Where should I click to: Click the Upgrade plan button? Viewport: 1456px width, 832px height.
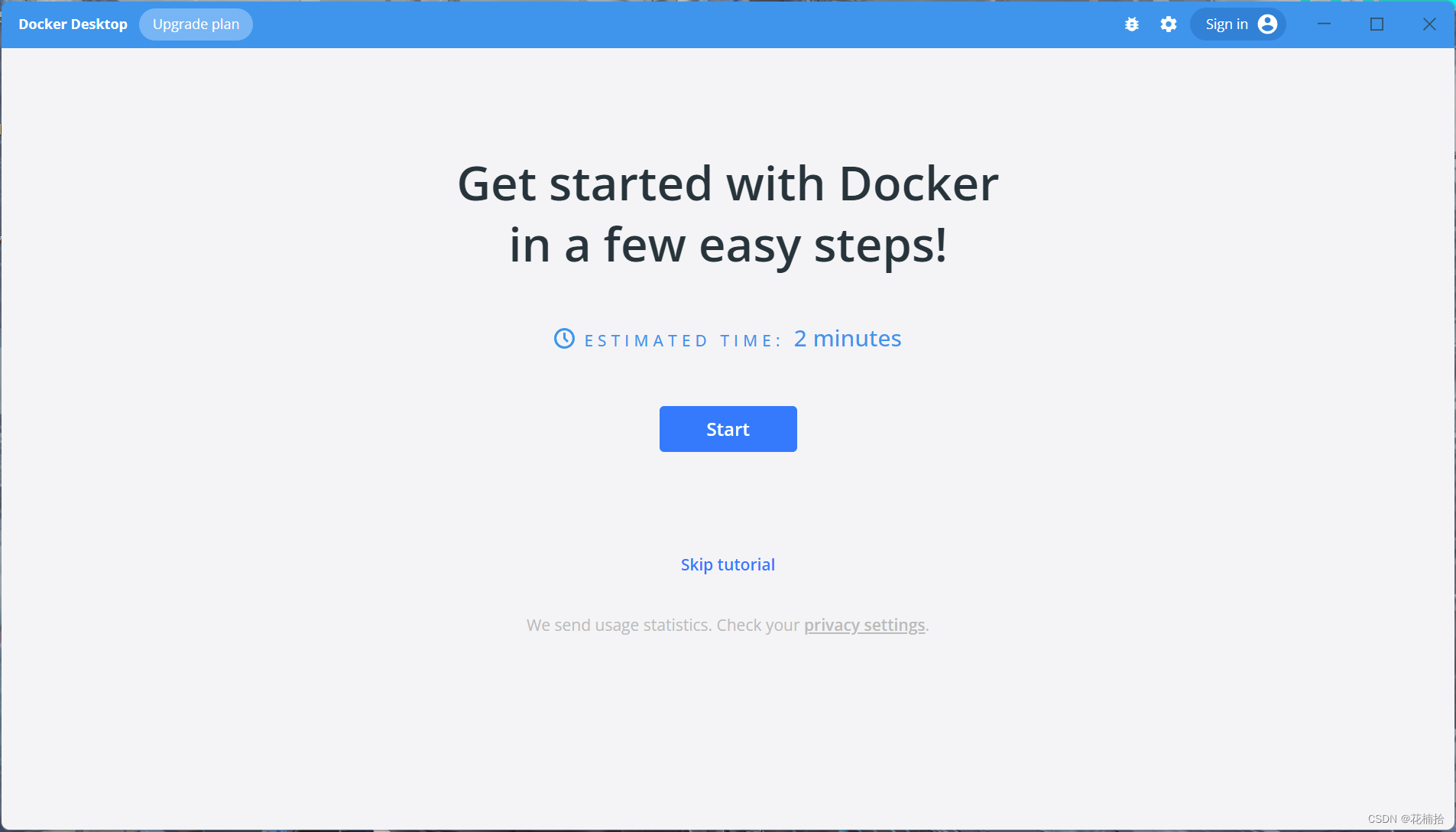point(196,24)
